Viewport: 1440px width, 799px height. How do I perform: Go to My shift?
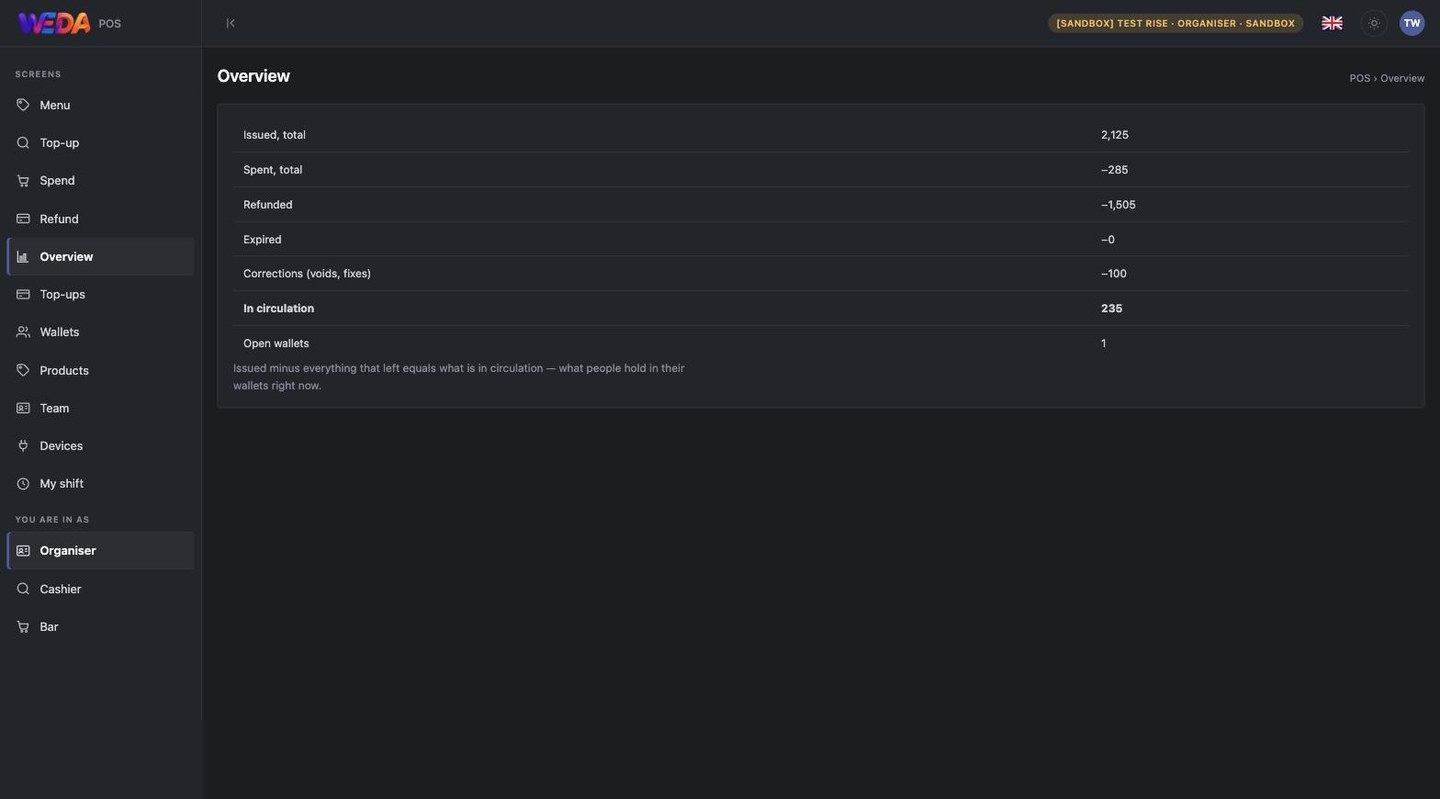click(x=100, y=484)
